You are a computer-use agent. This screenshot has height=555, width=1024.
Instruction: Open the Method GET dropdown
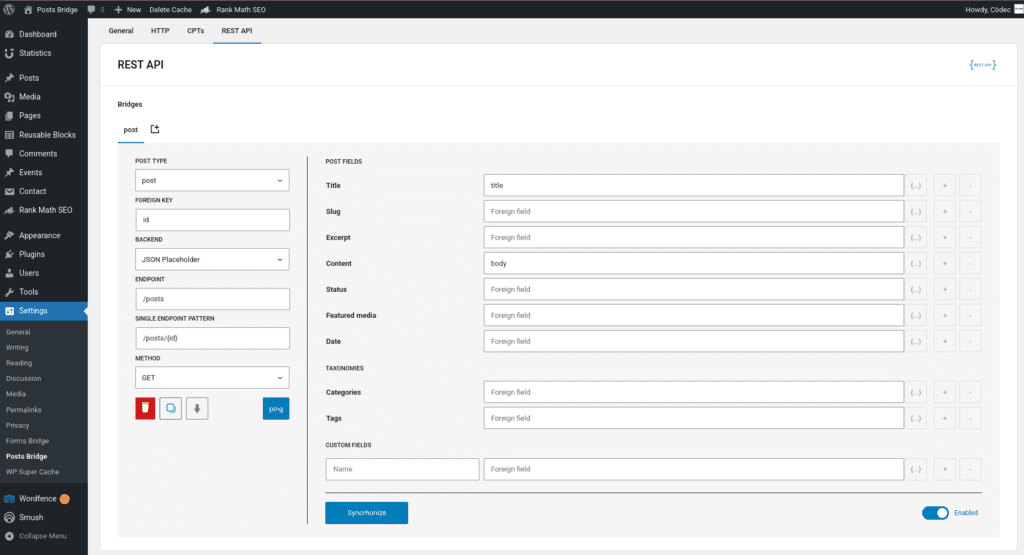[212, 378]
